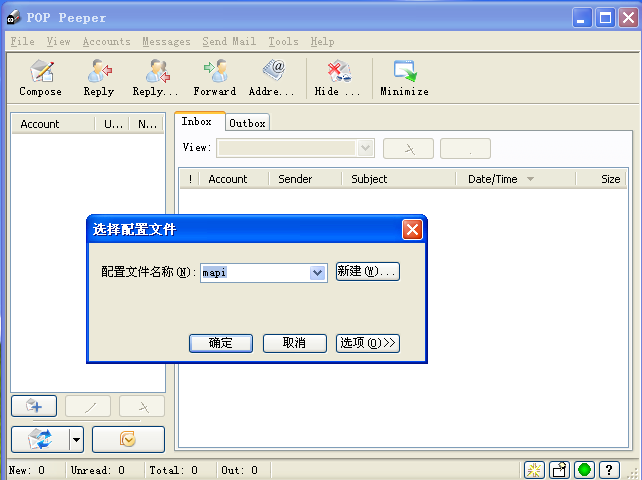Click the add account button icon

33,406
